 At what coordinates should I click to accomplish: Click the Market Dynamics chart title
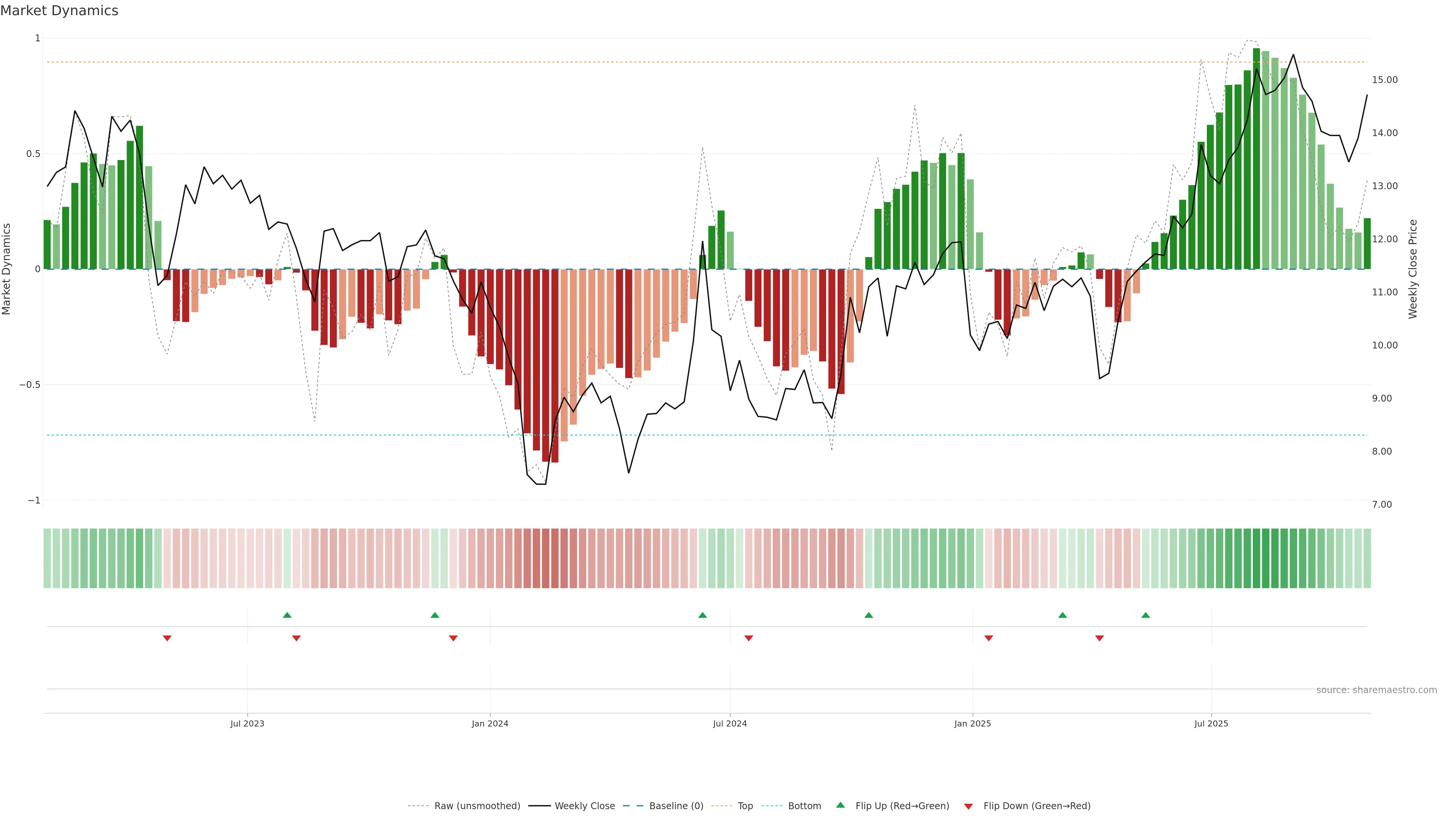pyautogui.click(x=60, y=11)
